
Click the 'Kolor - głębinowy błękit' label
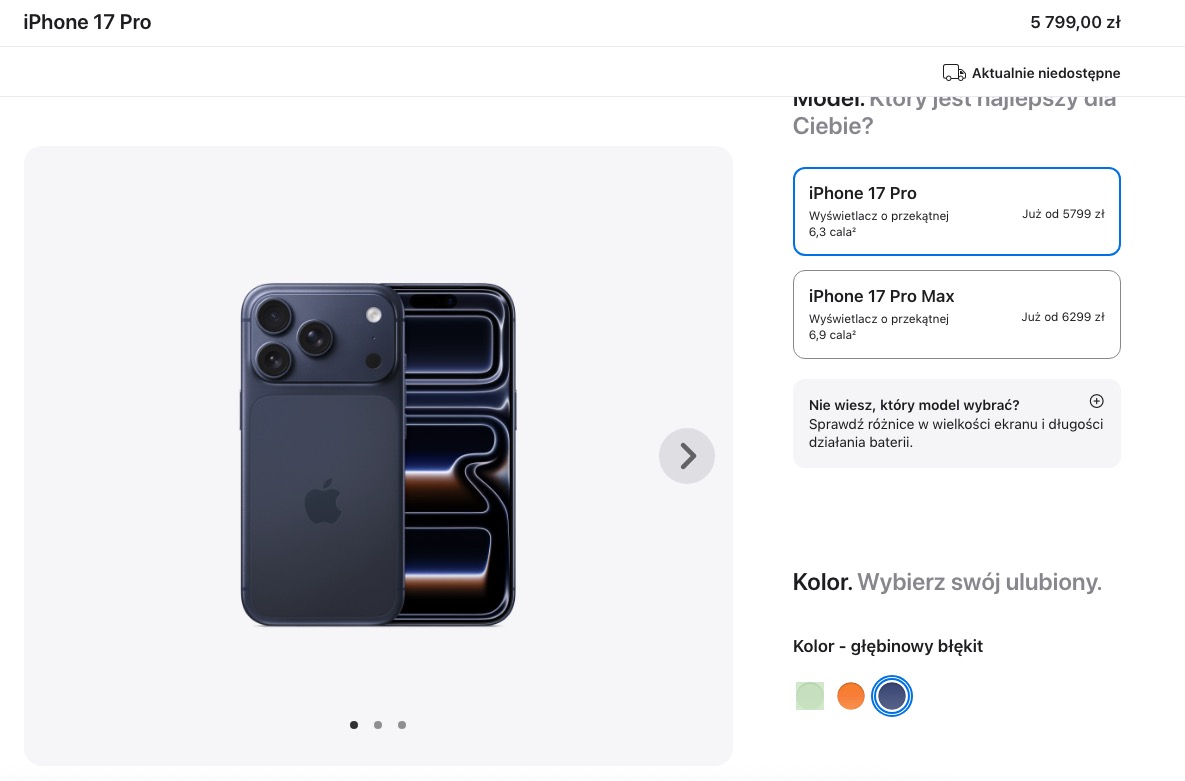[887, 646]
